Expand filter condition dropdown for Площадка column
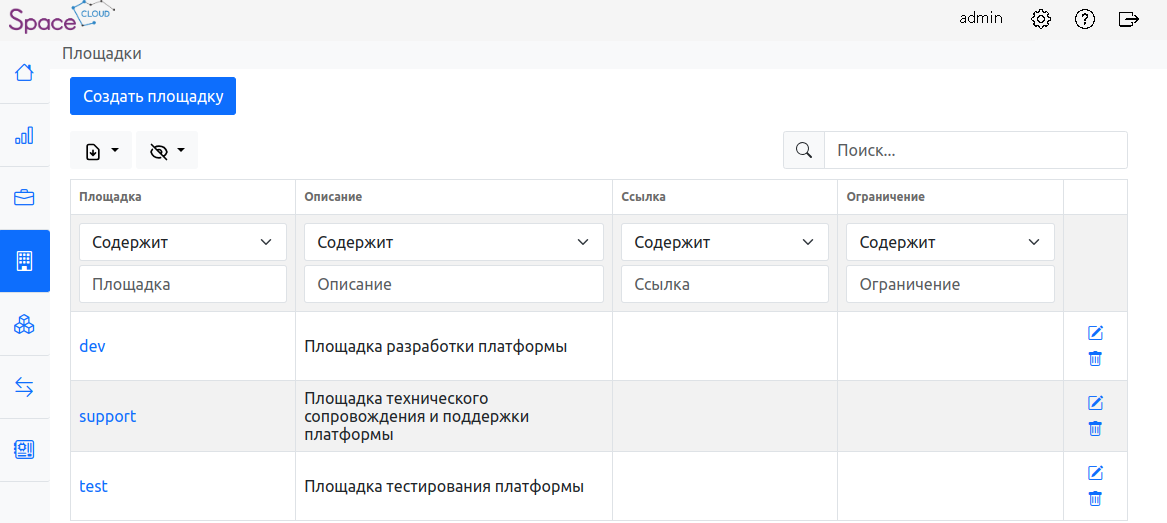This screenshot has height=523, width=1167. [183, 242]
